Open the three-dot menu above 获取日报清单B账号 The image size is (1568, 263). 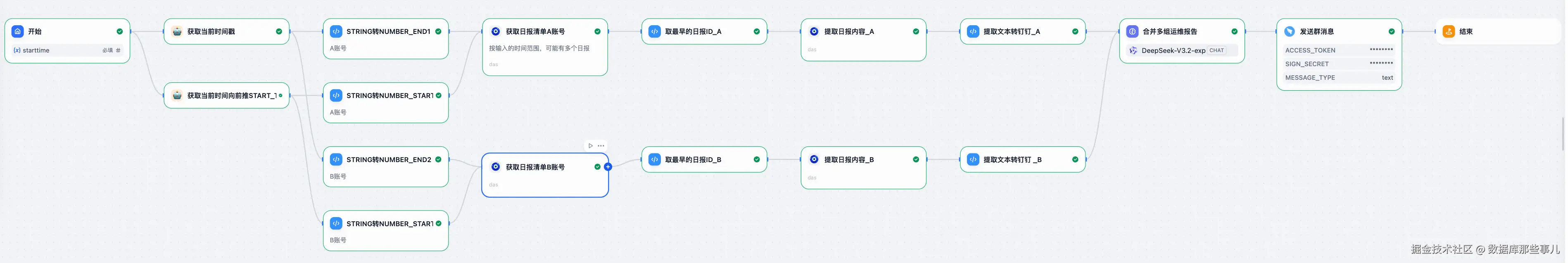coord(601,146)
